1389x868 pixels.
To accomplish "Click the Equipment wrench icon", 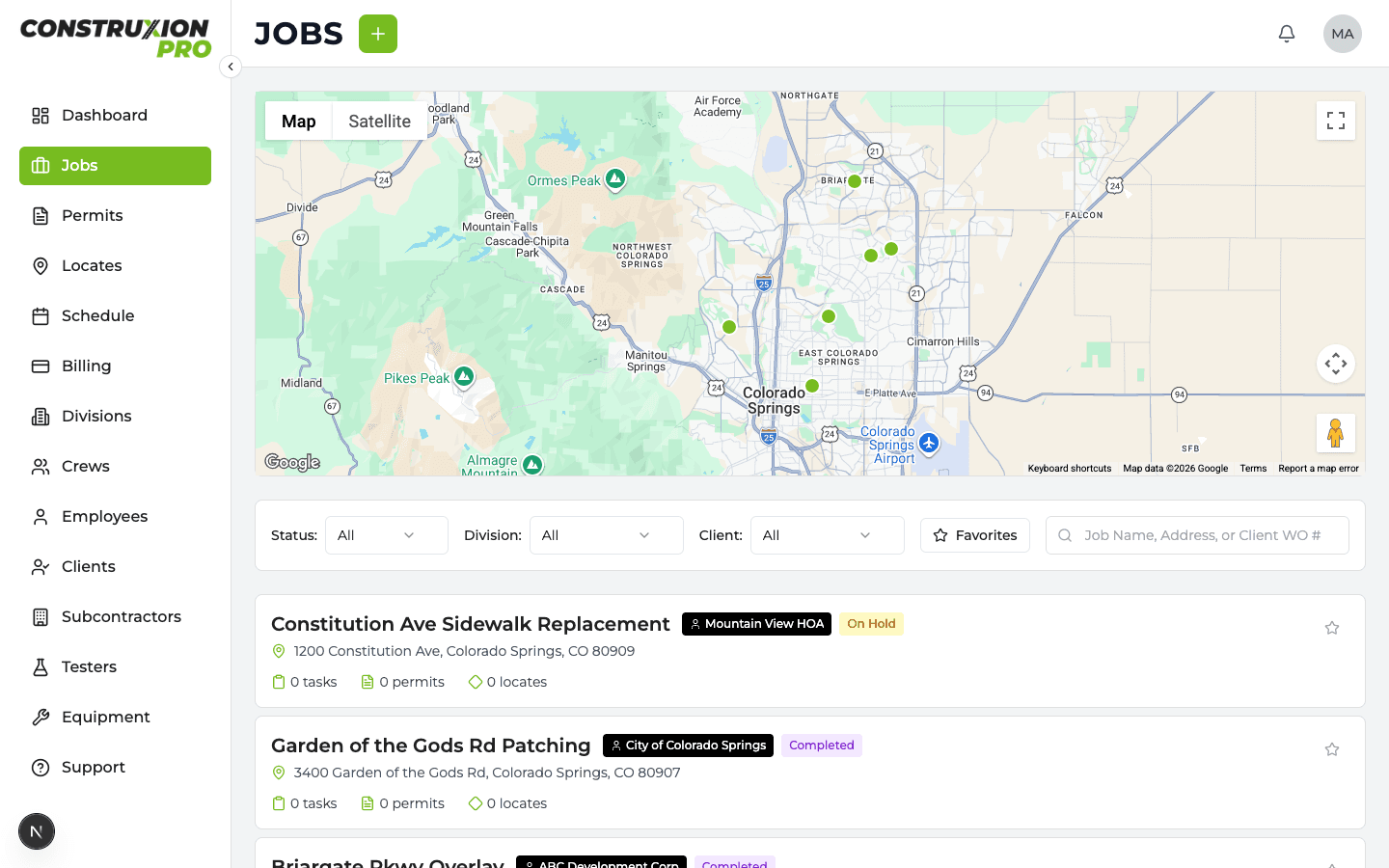I will coord(41,718).
